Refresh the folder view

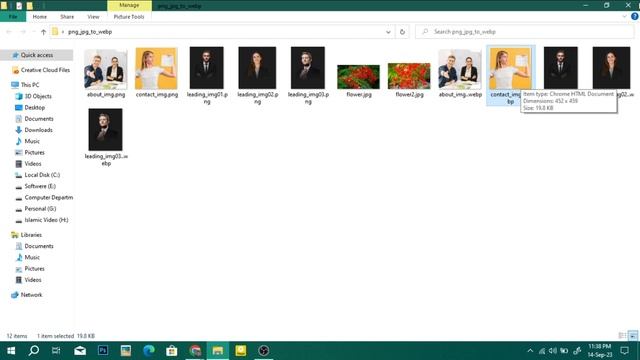click(402, 32)
